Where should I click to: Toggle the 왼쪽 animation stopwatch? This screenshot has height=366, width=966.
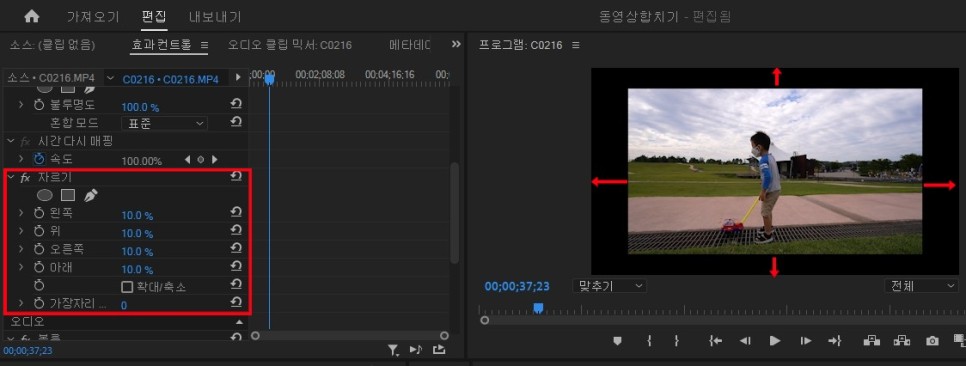coord(39,213)
